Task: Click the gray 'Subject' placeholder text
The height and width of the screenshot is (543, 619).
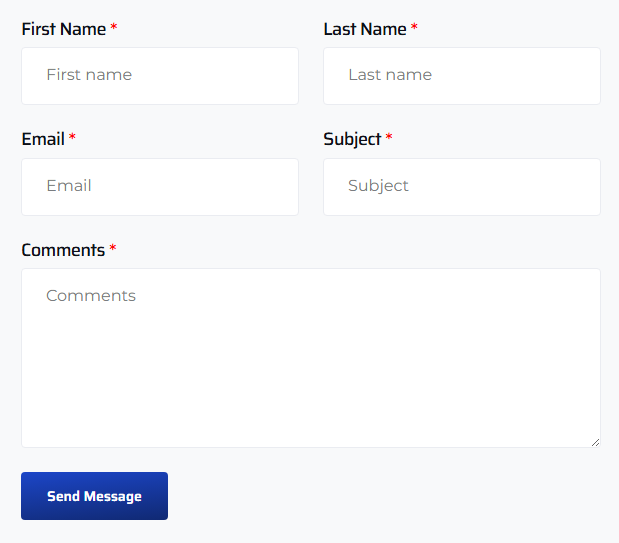Action: (x=378, y=186)
